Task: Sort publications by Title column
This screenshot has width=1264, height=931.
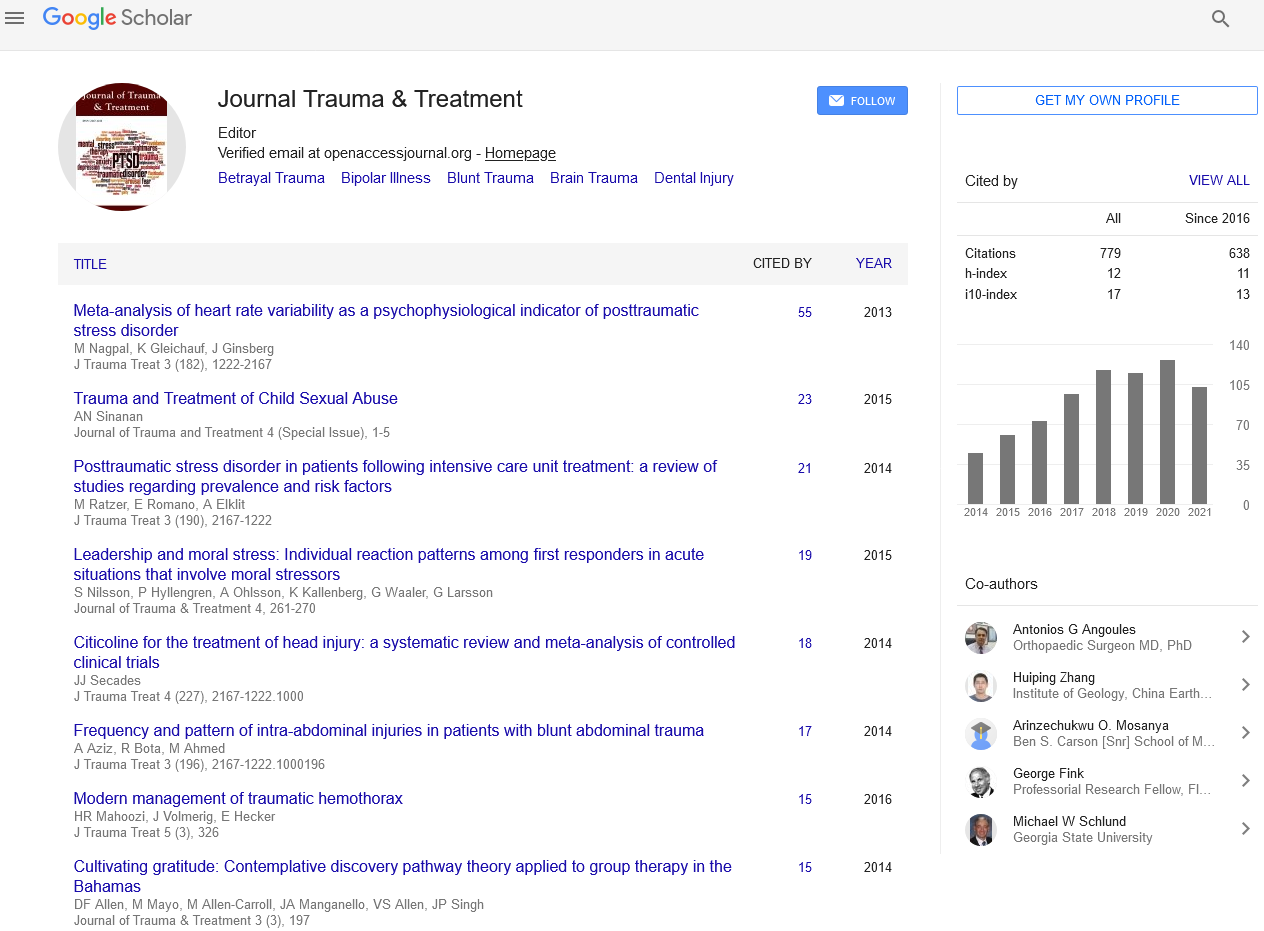Action: coord(90,264)
